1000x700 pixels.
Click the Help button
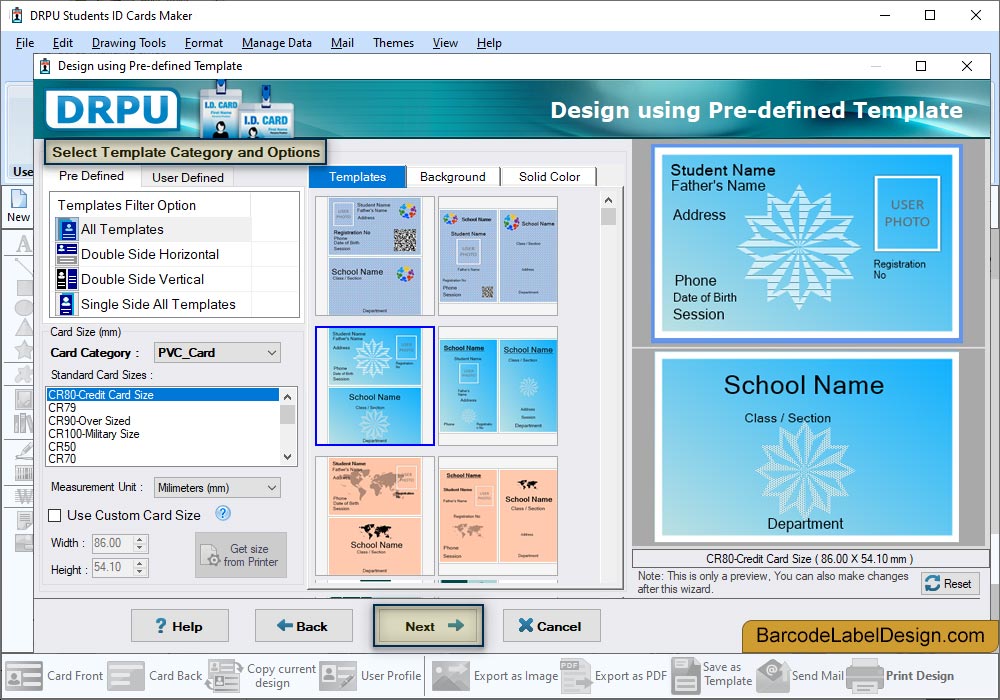click(179, 626)
